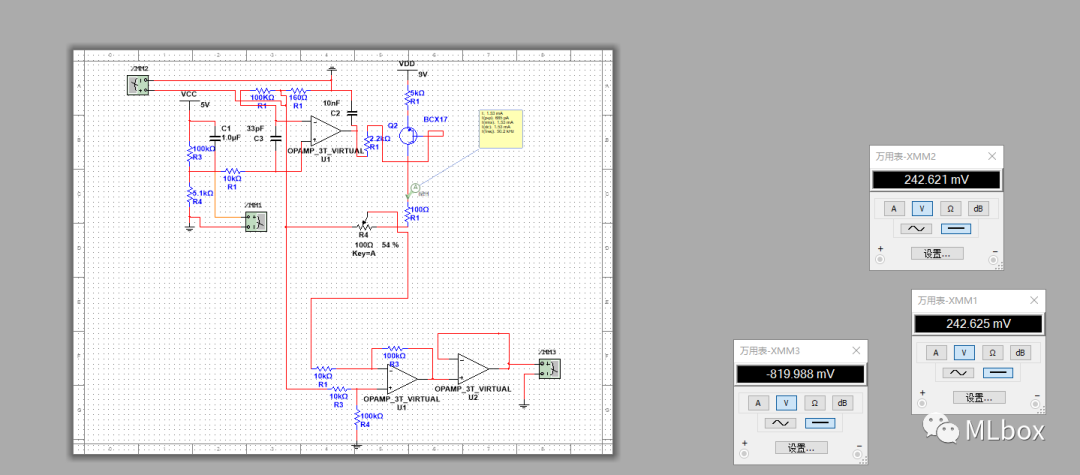Pick AC signal mode in XMM1 multimeter
This screenshot has width=1080, height=475.
pyautogui.click(x=959, y=373)
